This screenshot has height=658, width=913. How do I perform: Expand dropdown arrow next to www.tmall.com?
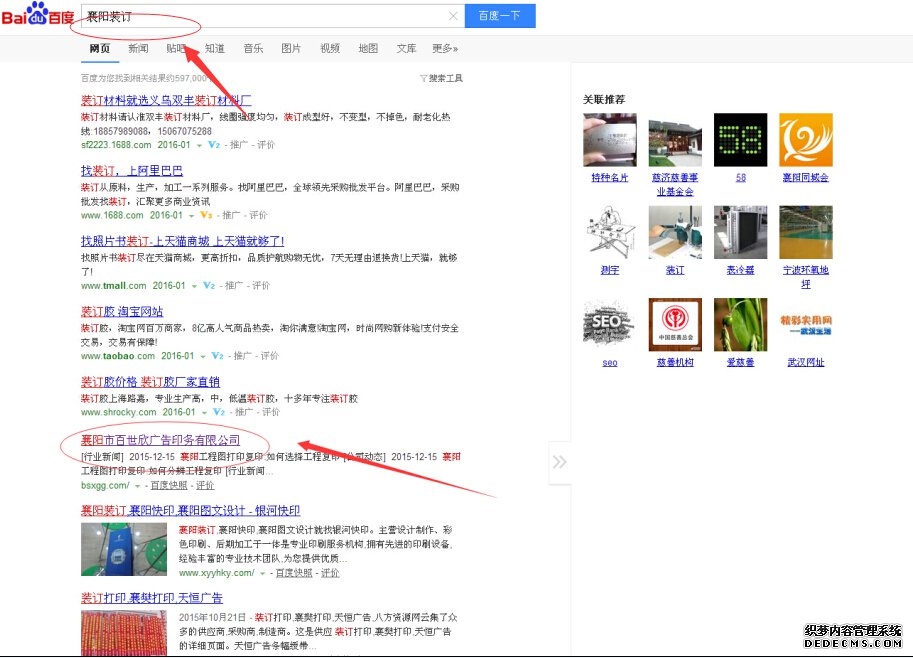tap(194, 286)
